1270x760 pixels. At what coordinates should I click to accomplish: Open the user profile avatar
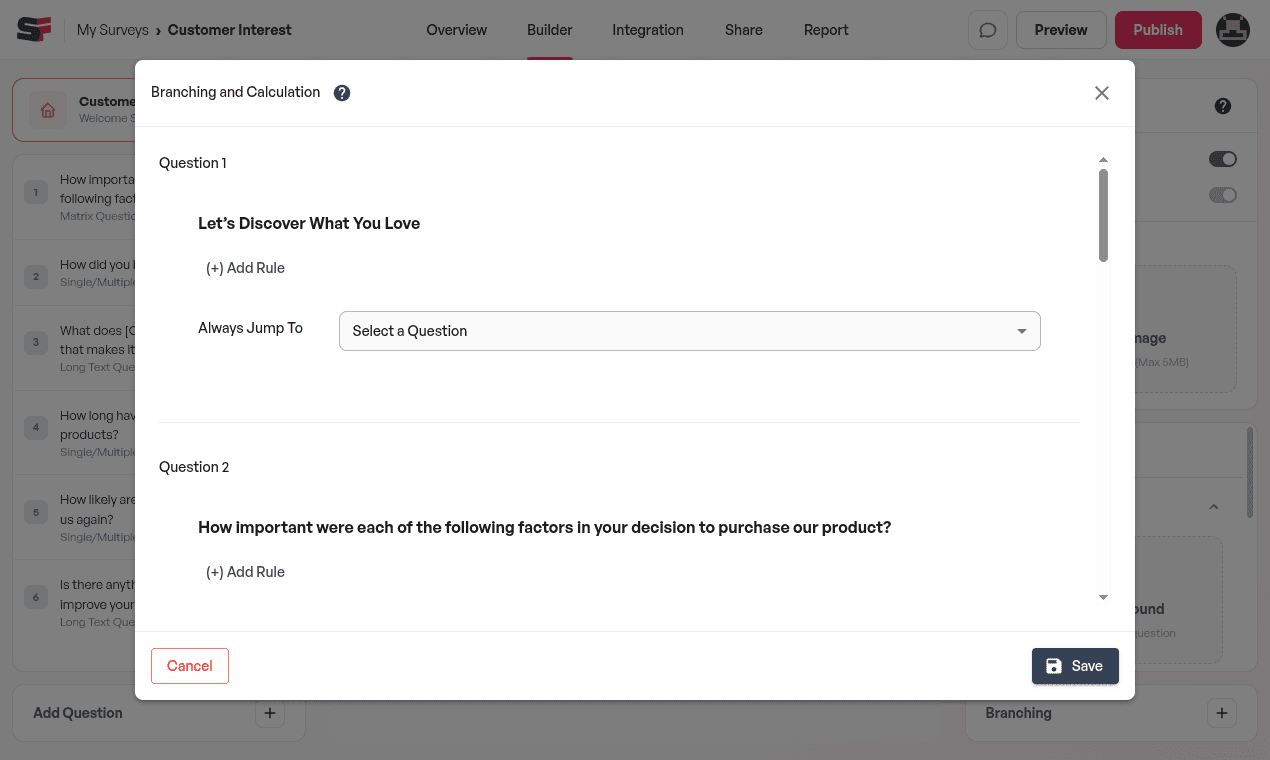(x=1233, y=30)
